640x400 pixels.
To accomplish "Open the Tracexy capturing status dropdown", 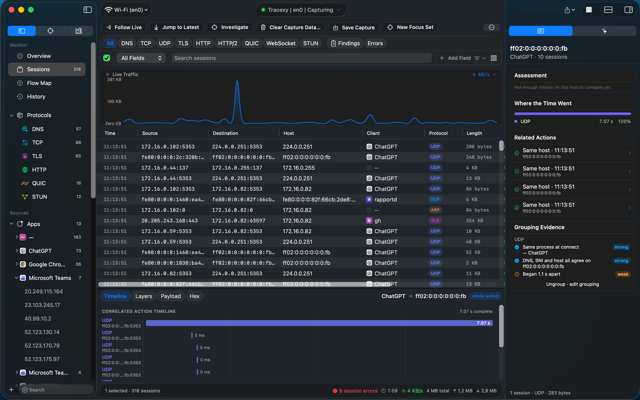I will pyautogui.click(x=301, y=10).
